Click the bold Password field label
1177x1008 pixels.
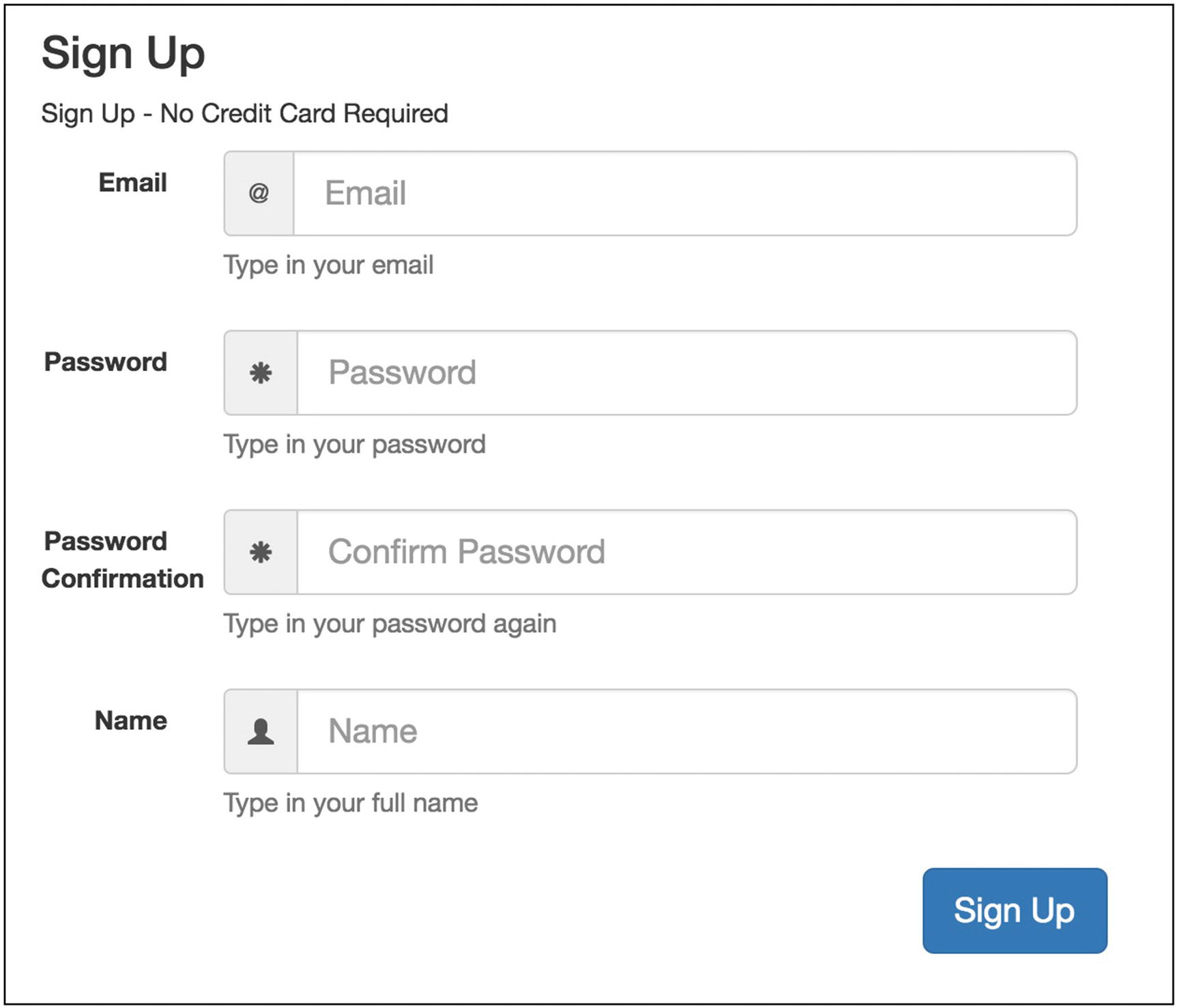pyautogui.click(x=105, y=362)
